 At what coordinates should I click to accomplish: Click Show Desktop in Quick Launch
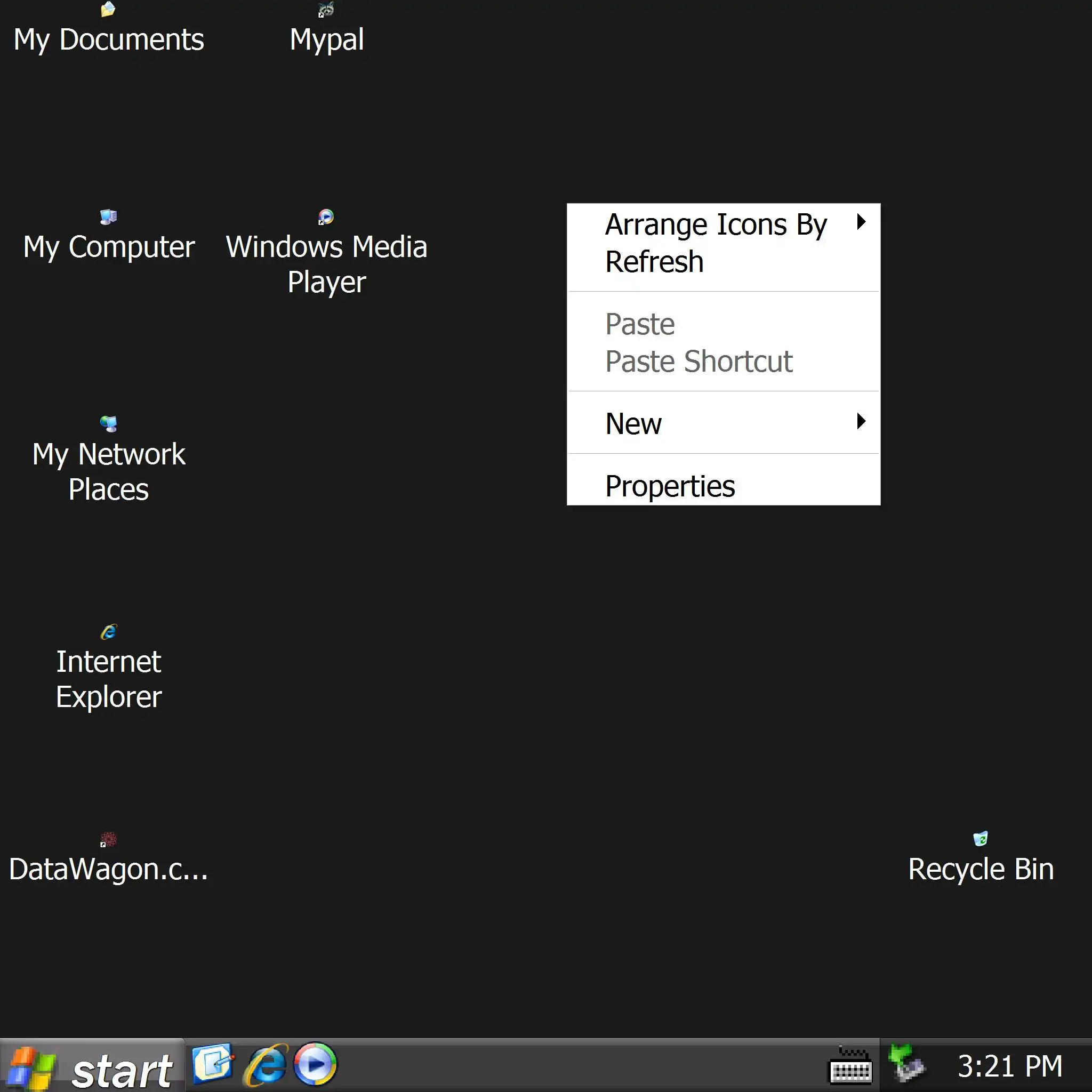(212, 1065)
